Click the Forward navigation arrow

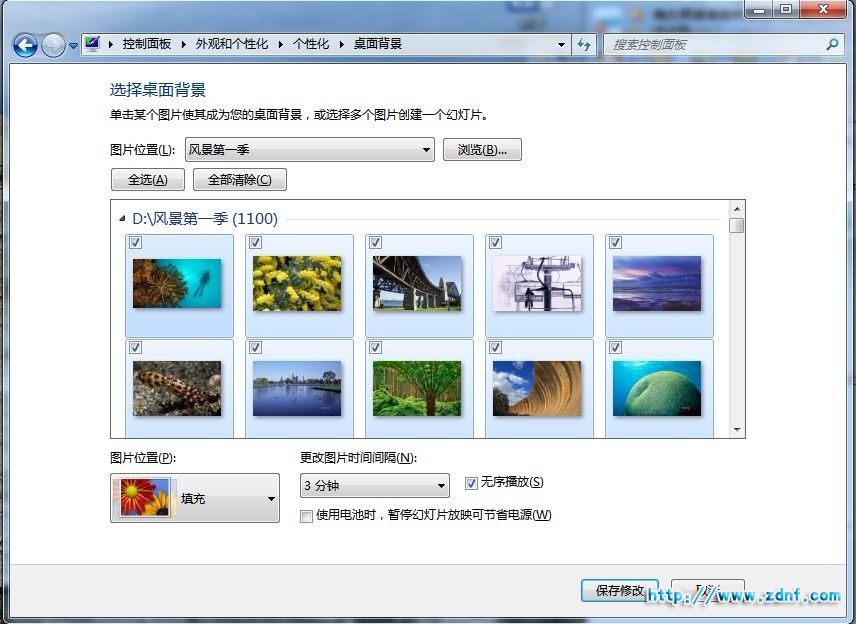(54, 45)
